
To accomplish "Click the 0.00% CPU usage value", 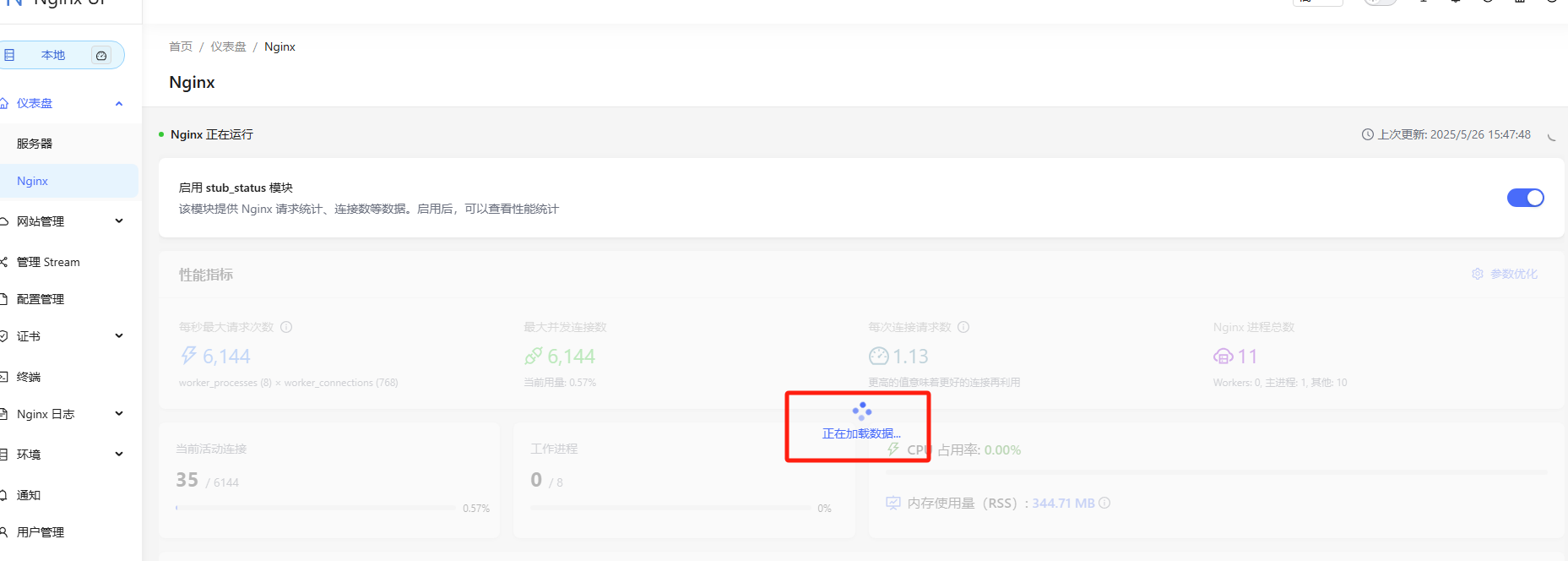I will tap(1002, 450).
